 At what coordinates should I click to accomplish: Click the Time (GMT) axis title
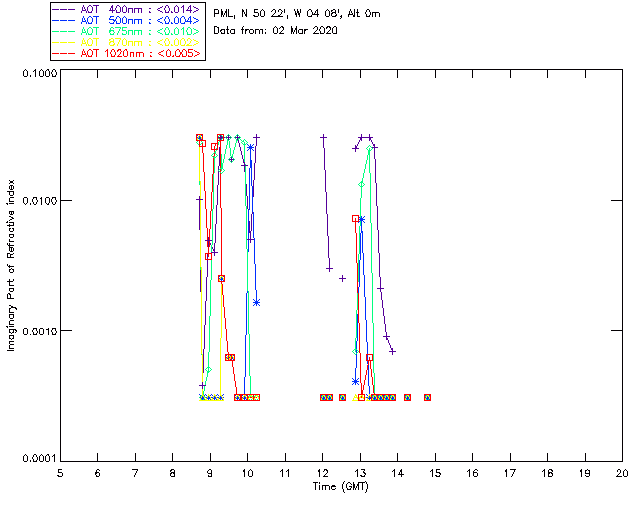(x=341, y=487)
